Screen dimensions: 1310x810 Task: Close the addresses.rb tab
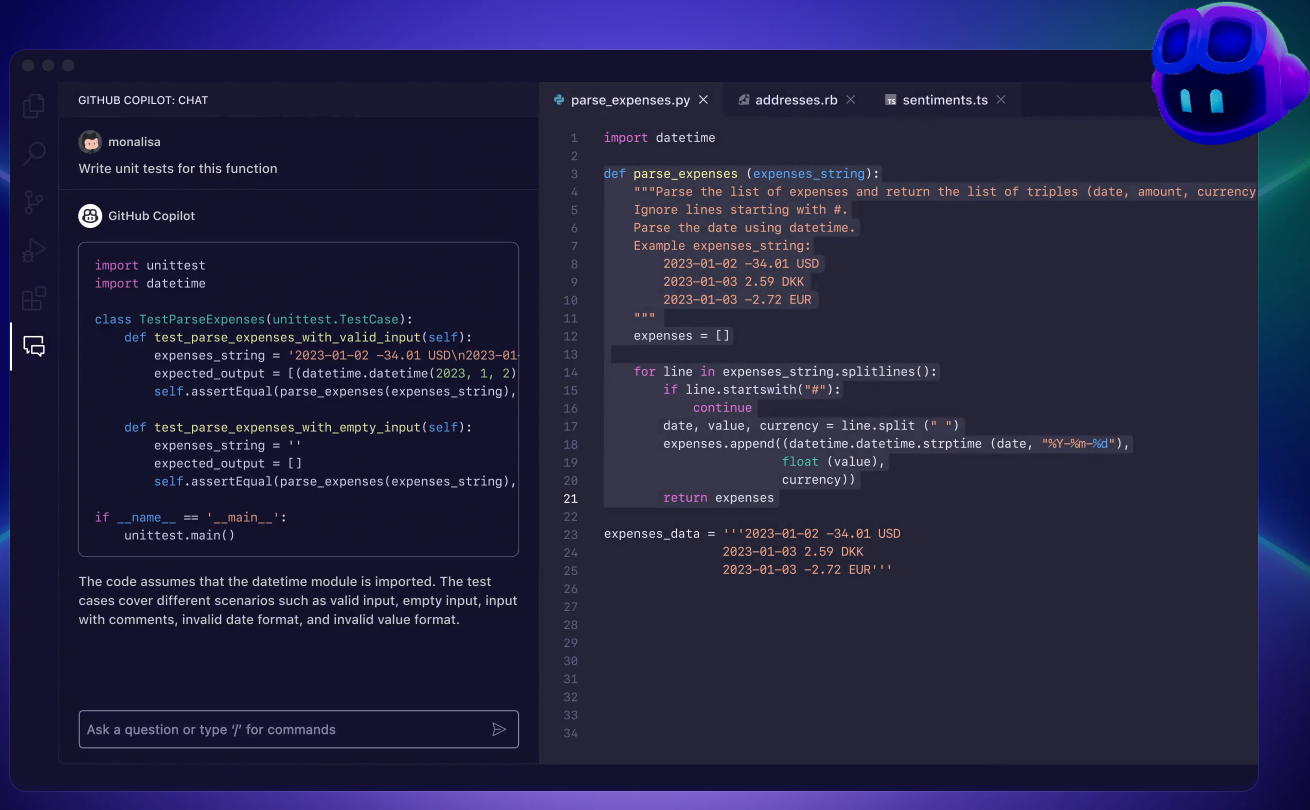851,100
